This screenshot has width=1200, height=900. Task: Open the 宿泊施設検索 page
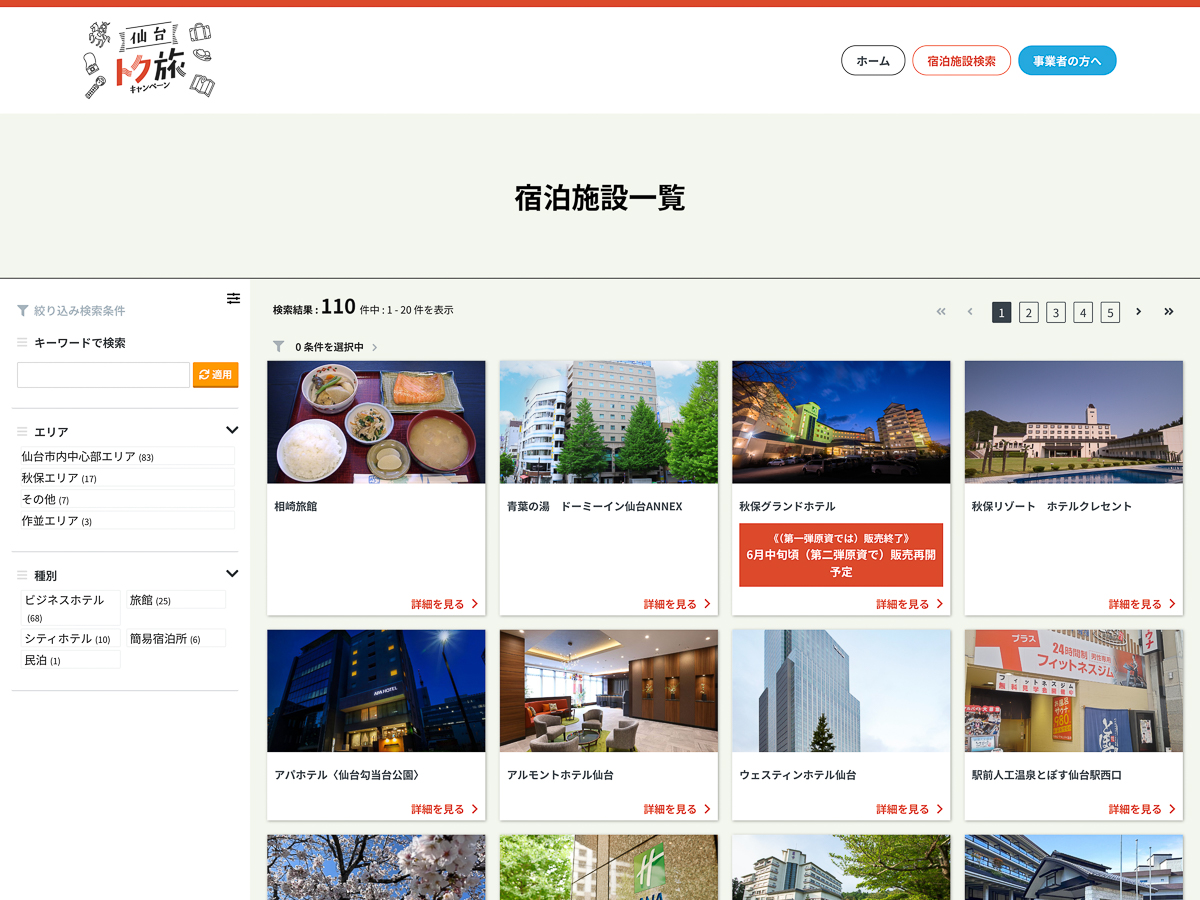pos(961,61)
